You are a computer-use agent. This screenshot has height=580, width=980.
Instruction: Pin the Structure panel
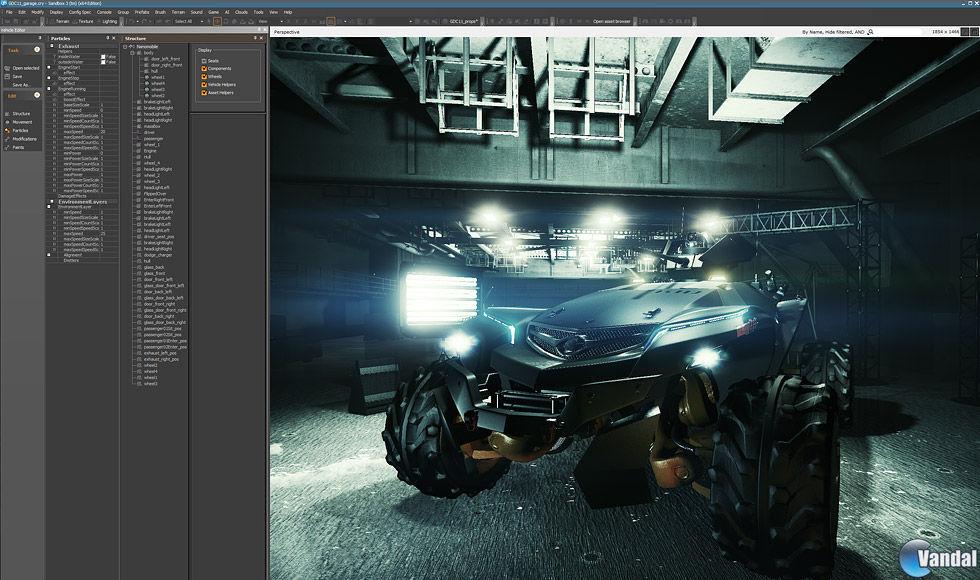coord(255,38)
